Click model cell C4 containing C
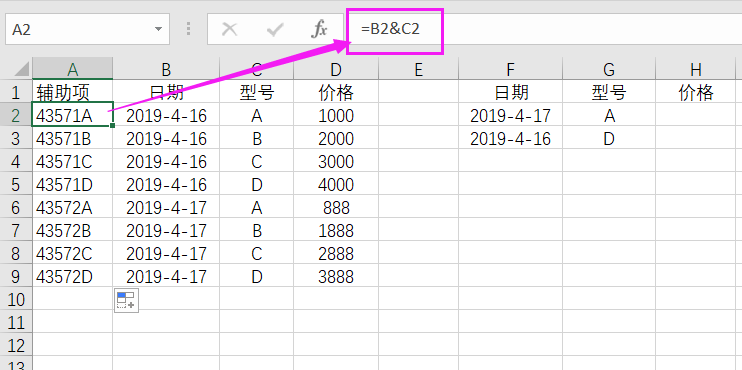The image size is (742, 370). pos(256,161)
